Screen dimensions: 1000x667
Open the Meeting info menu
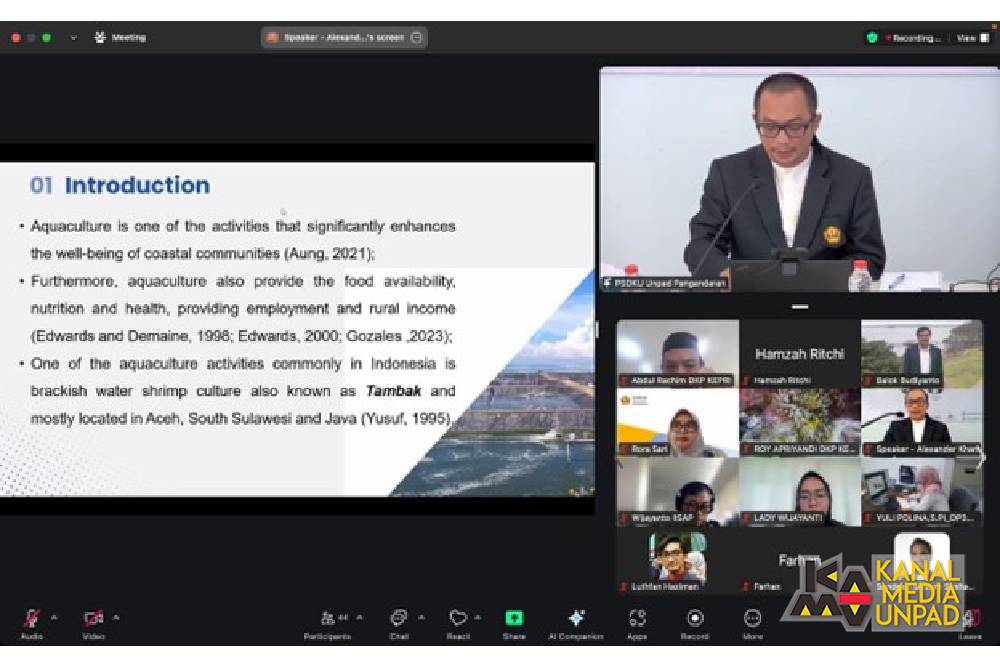(x=120, y=38)
